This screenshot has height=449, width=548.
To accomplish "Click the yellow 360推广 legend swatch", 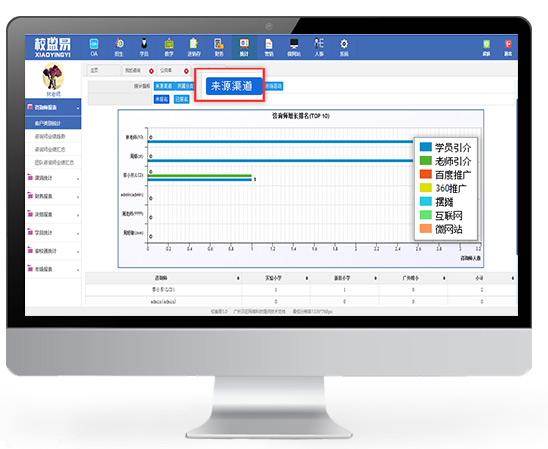I will click(x=426, y=188).
